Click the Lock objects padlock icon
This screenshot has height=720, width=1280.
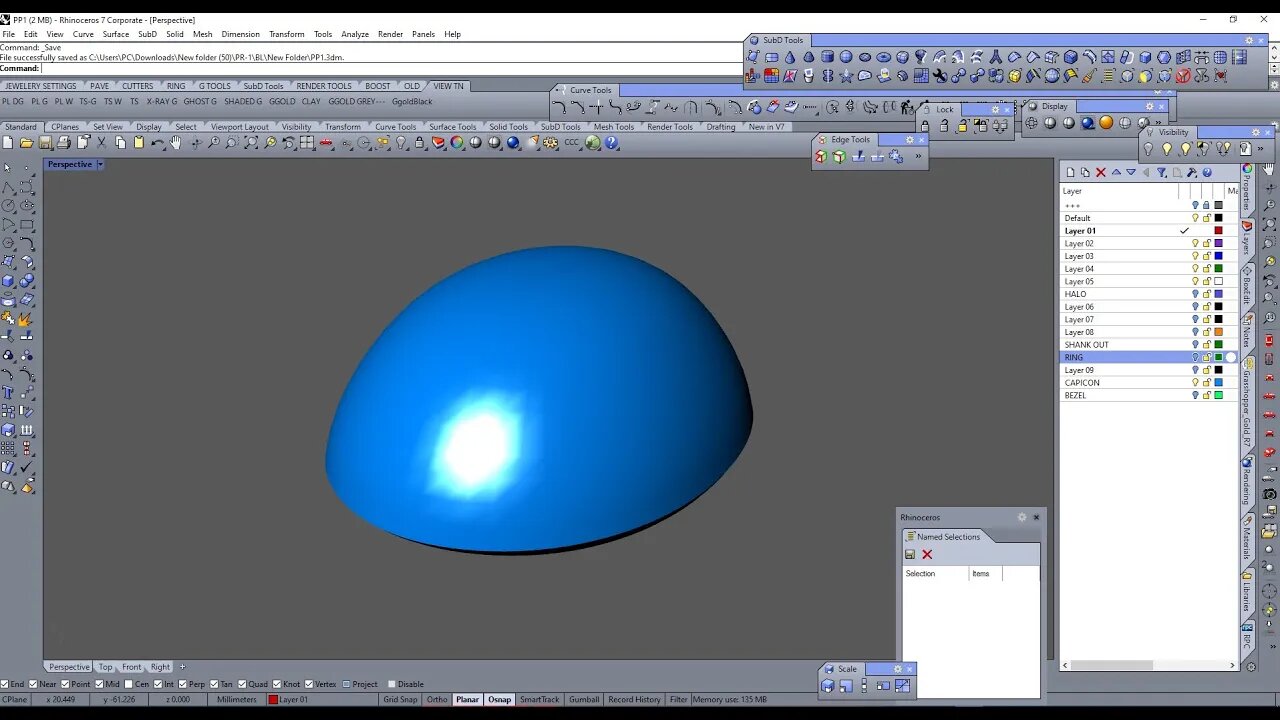925,126
